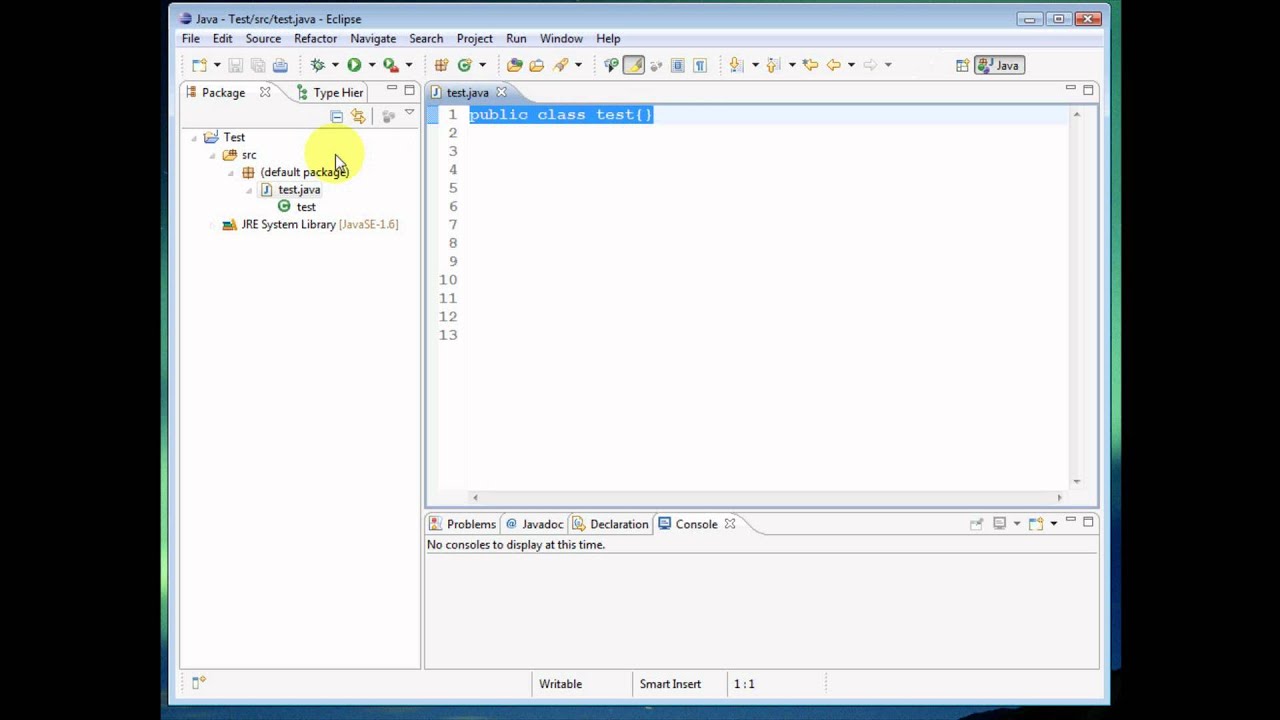Image resolution: width=1280 pixels, height=720 pixels.
Task: Switch to the Javadoc tab
Action: 534,524
